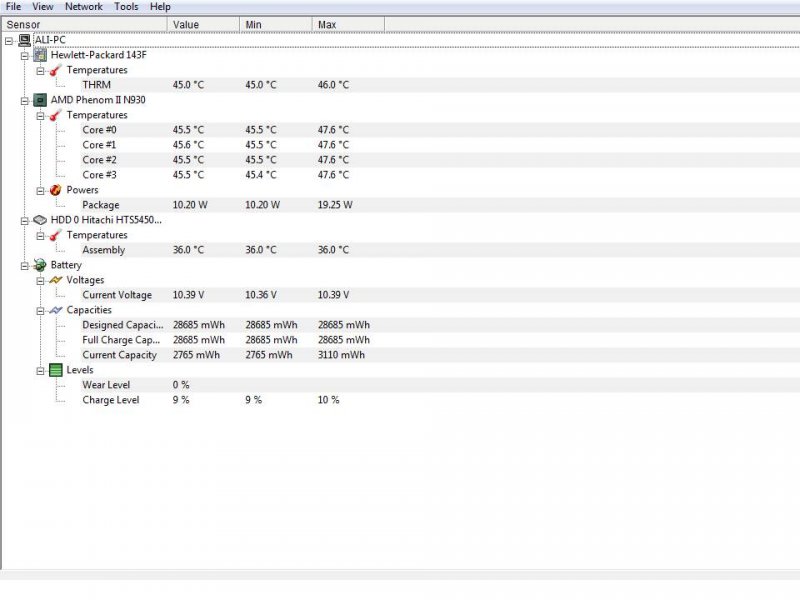Screen dimensions: 800x600
Task: Select the Package power row
Action: (x=440, y=205)
